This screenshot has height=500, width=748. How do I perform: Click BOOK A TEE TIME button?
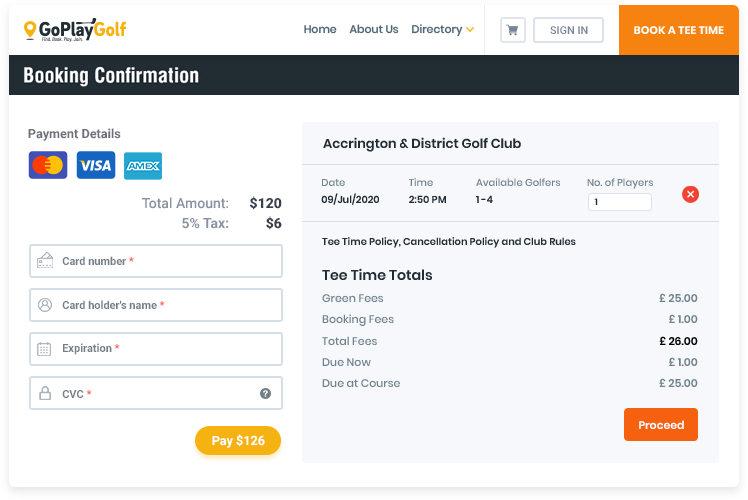(678, 30)
